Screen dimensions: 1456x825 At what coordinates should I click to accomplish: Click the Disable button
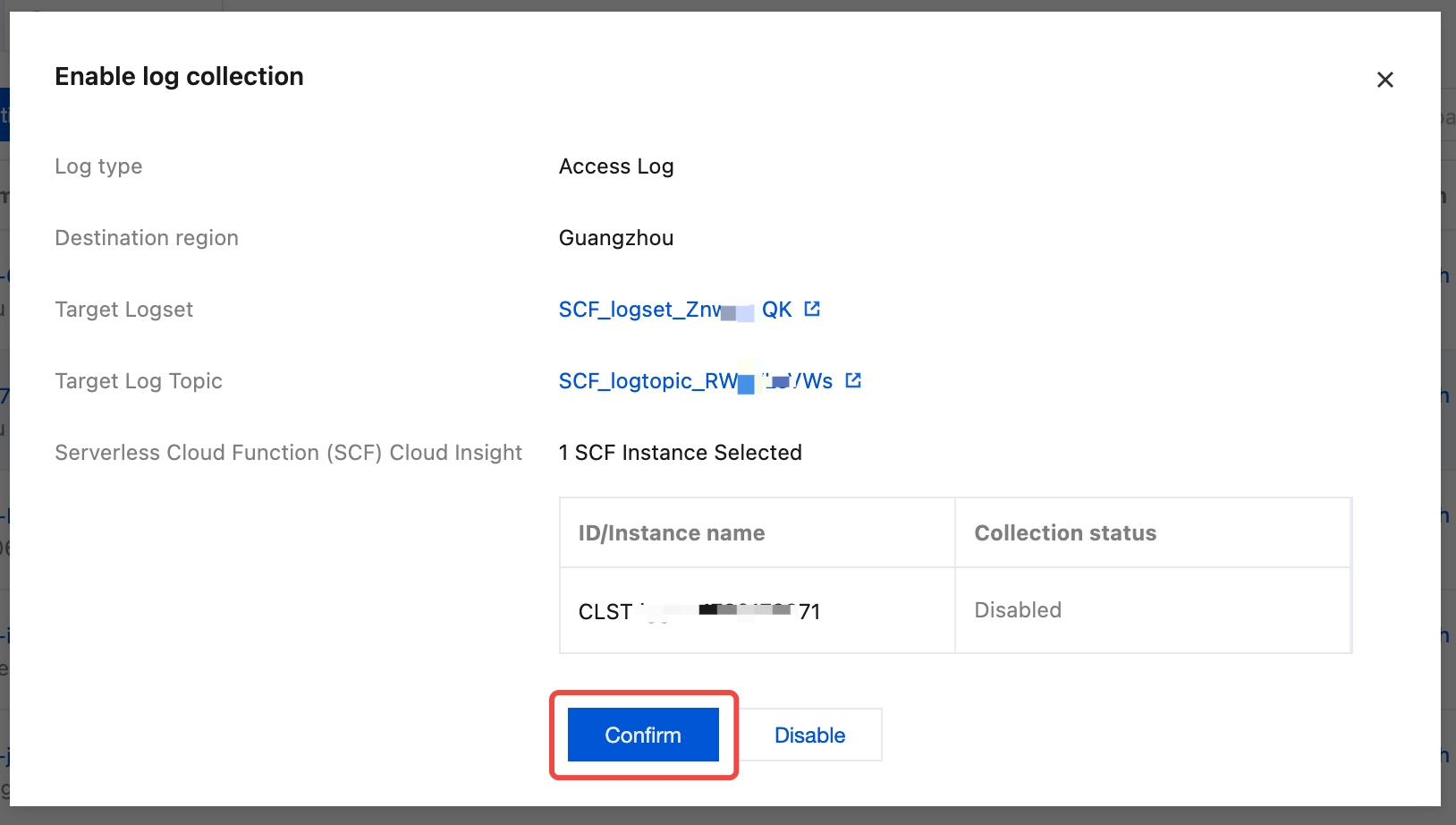tap(809, 735)
